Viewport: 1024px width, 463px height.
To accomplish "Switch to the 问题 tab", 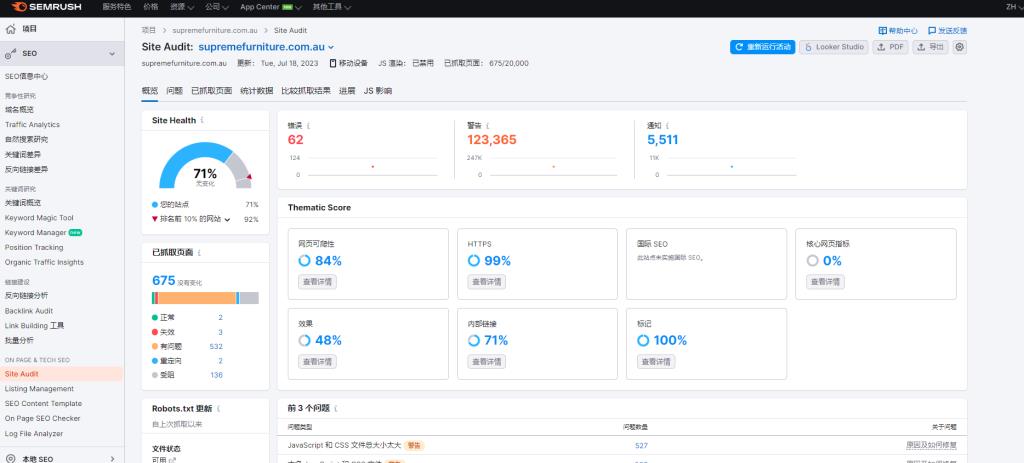I will tap(174, 91).
